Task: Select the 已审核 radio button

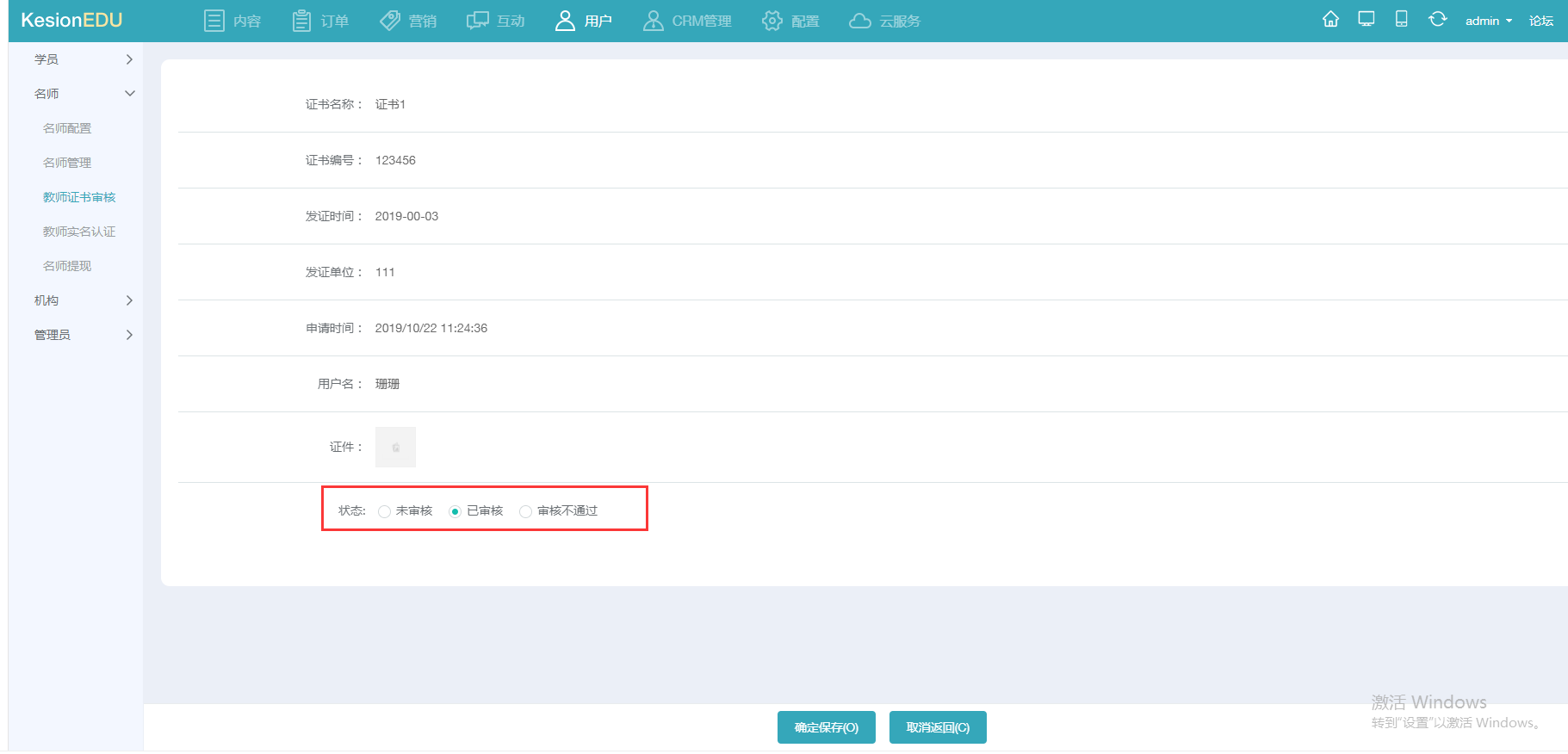Action: click(x=455, y=511)
